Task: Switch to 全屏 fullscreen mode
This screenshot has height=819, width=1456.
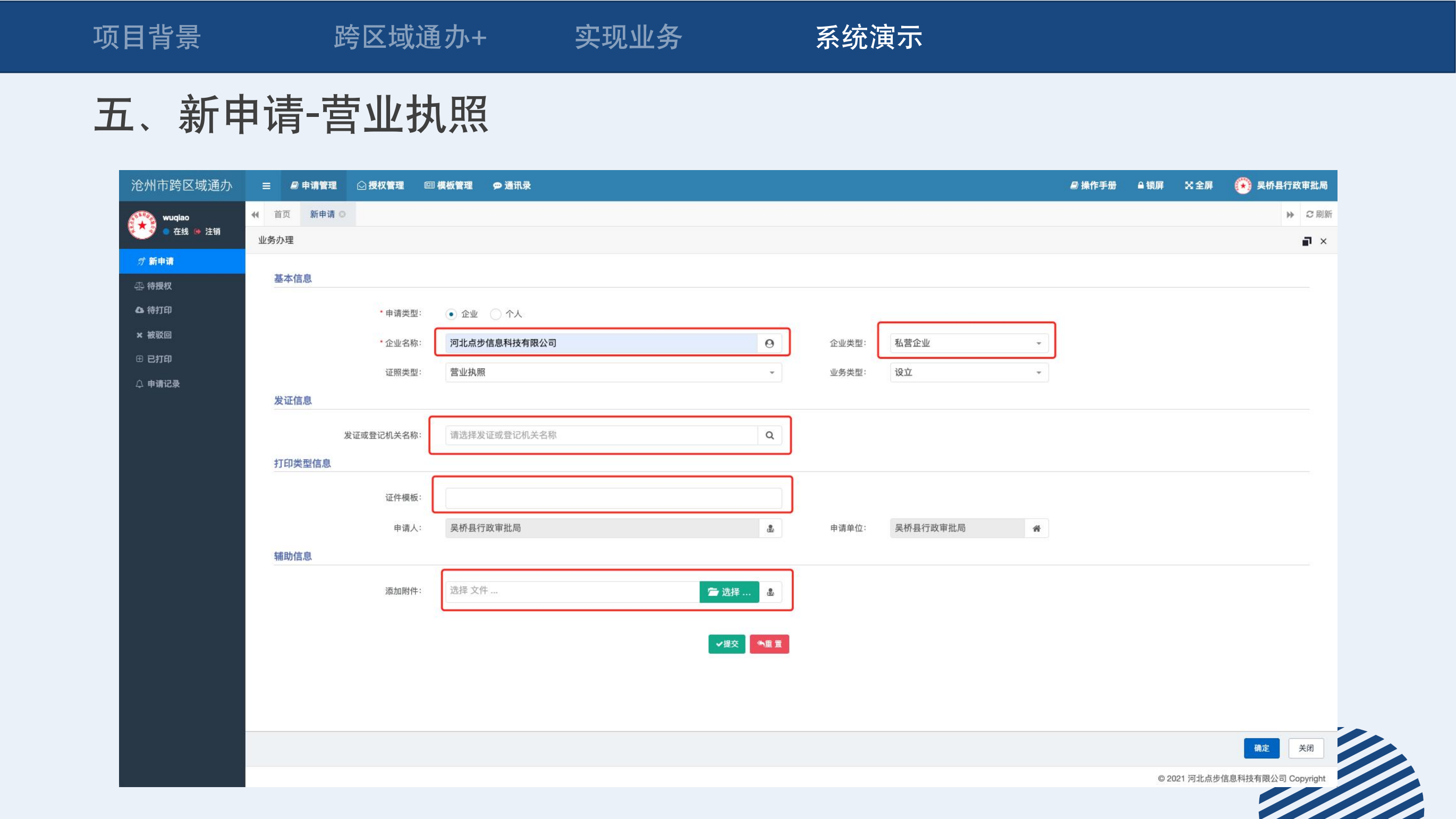Action: click(1198, 185)
